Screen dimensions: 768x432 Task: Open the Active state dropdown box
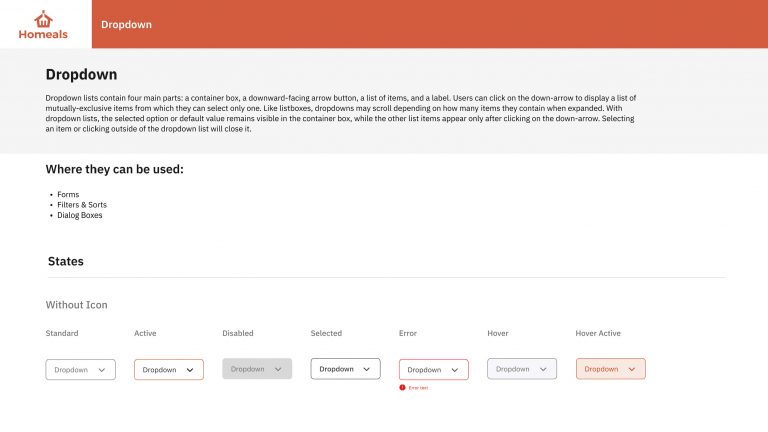point(169,370)
